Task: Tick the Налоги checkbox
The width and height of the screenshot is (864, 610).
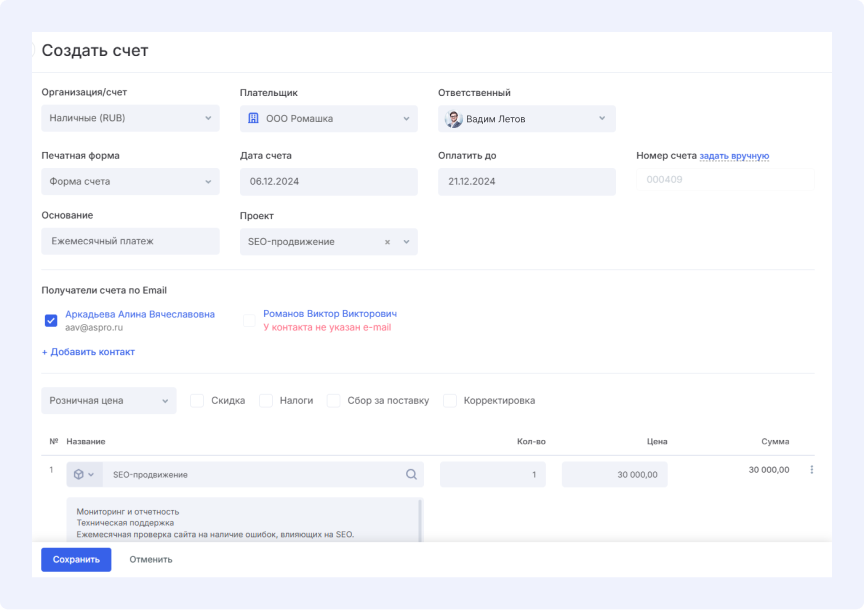Action: point(266,401)
